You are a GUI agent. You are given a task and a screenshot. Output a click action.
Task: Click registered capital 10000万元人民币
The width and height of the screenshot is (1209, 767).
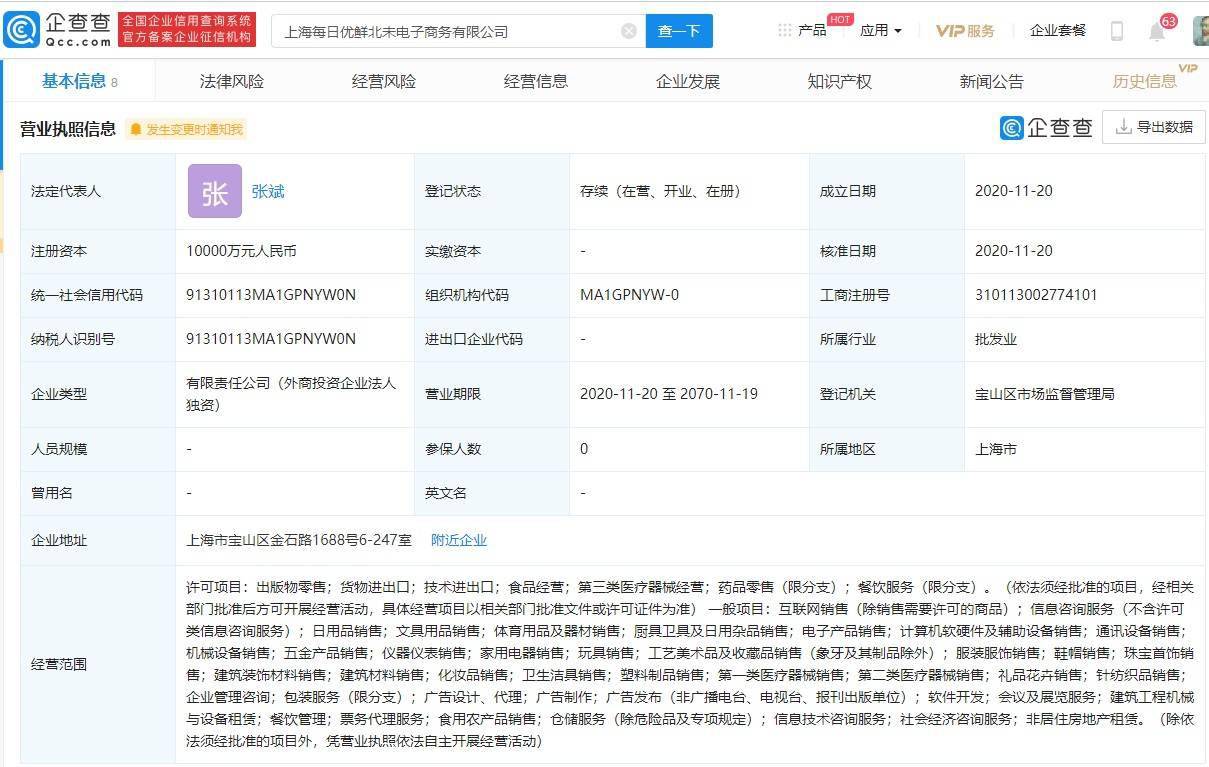(x=241, y=251)
